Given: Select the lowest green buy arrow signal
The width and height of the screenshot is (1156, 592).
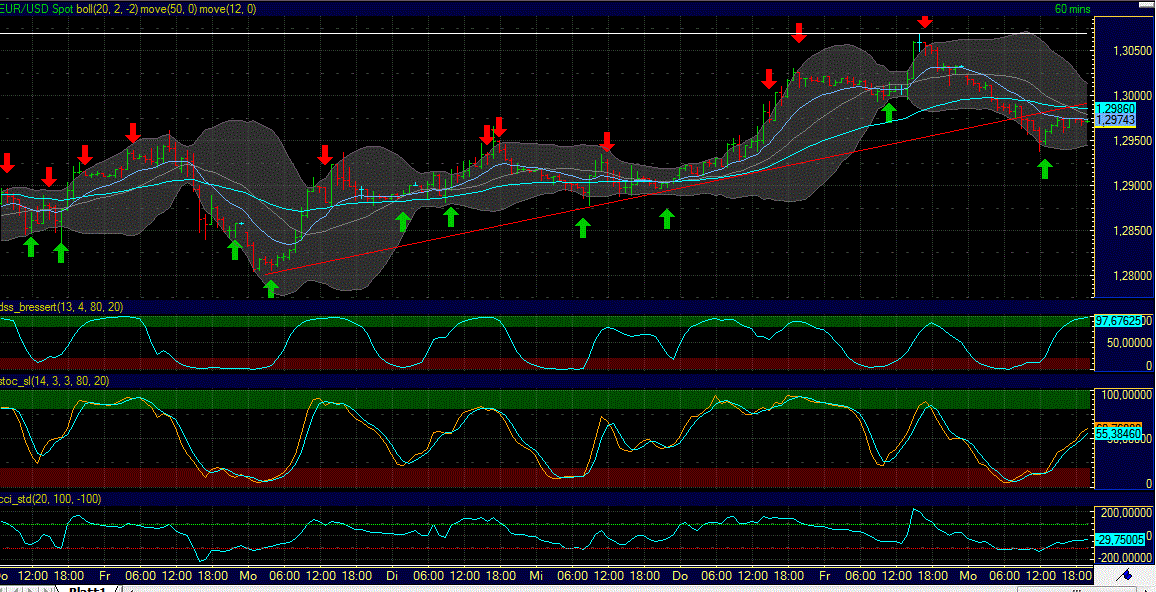Looking at the screenshot, I should [269, 288].
